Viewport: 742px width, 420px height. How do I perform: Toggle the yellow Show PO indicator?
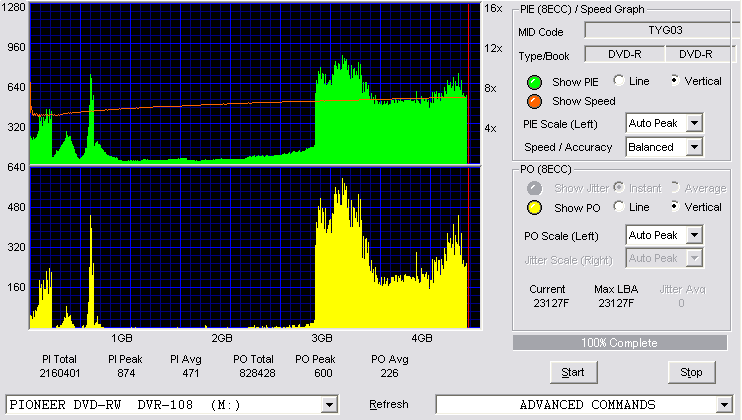[534, 208]
